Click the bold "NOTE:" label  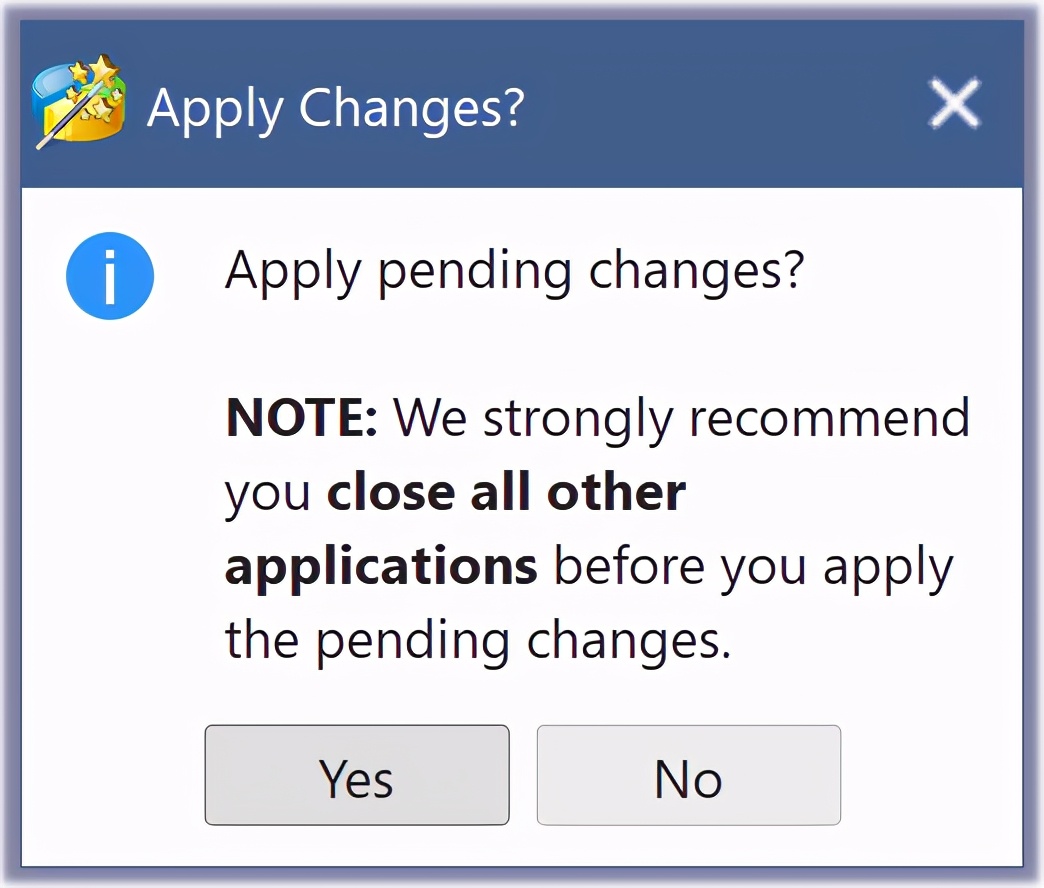[301, 417]
